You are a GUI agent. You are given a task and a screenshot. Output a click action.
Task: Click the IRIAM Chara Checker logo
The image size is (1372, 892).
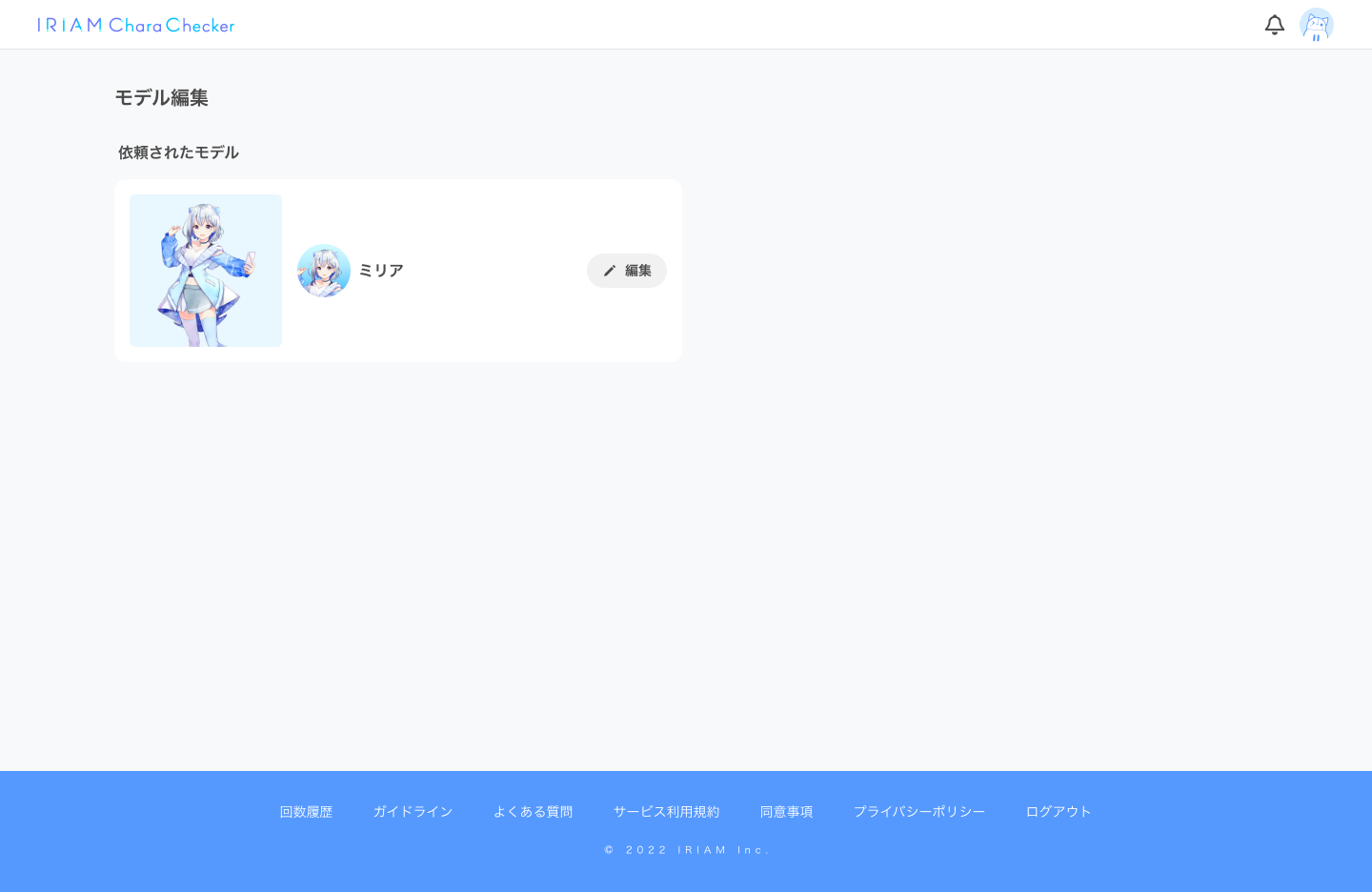(x=136, y=25)
